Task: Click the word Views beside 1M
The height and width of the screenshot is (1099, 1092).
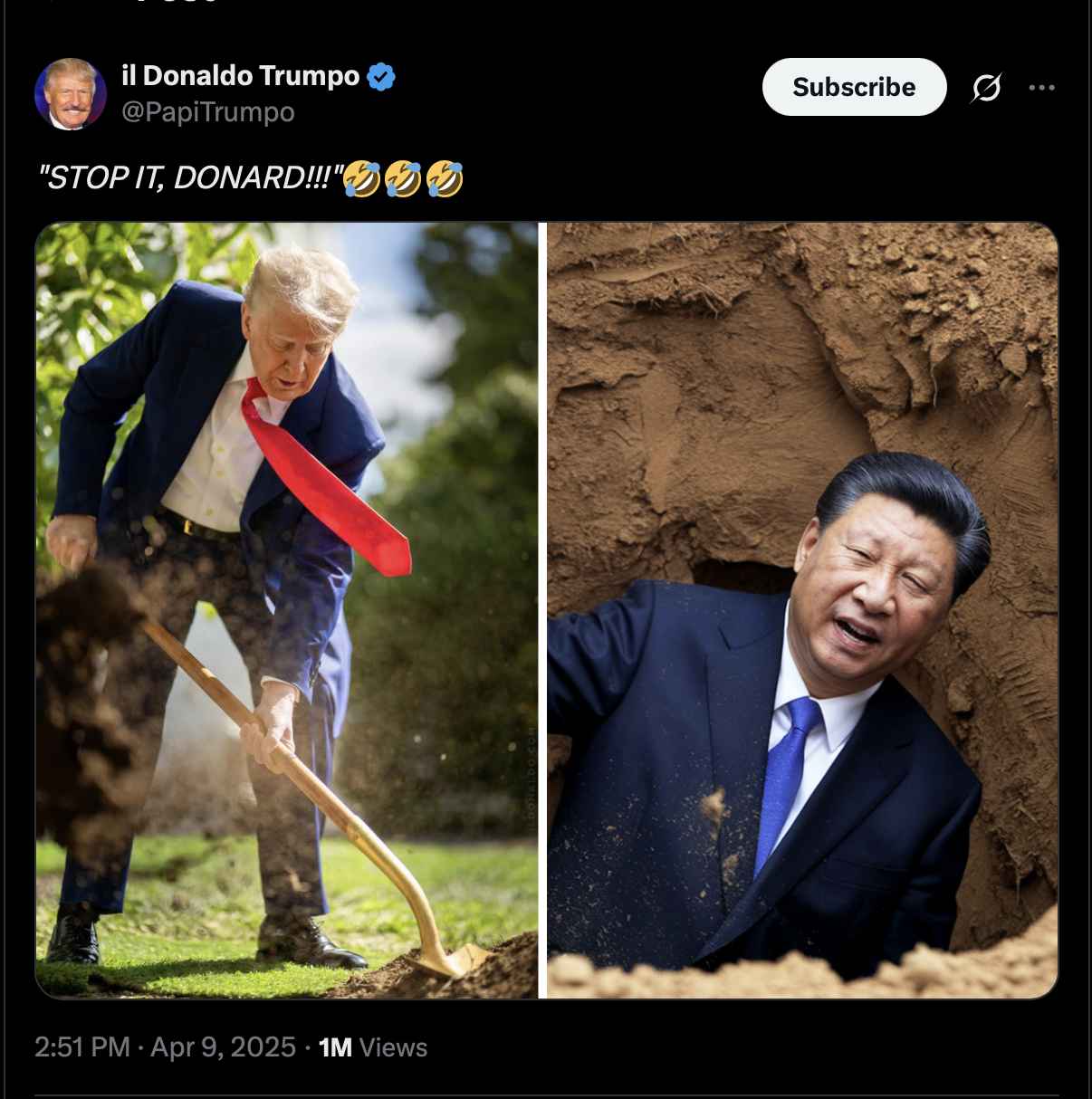Action: [393, 1047]
